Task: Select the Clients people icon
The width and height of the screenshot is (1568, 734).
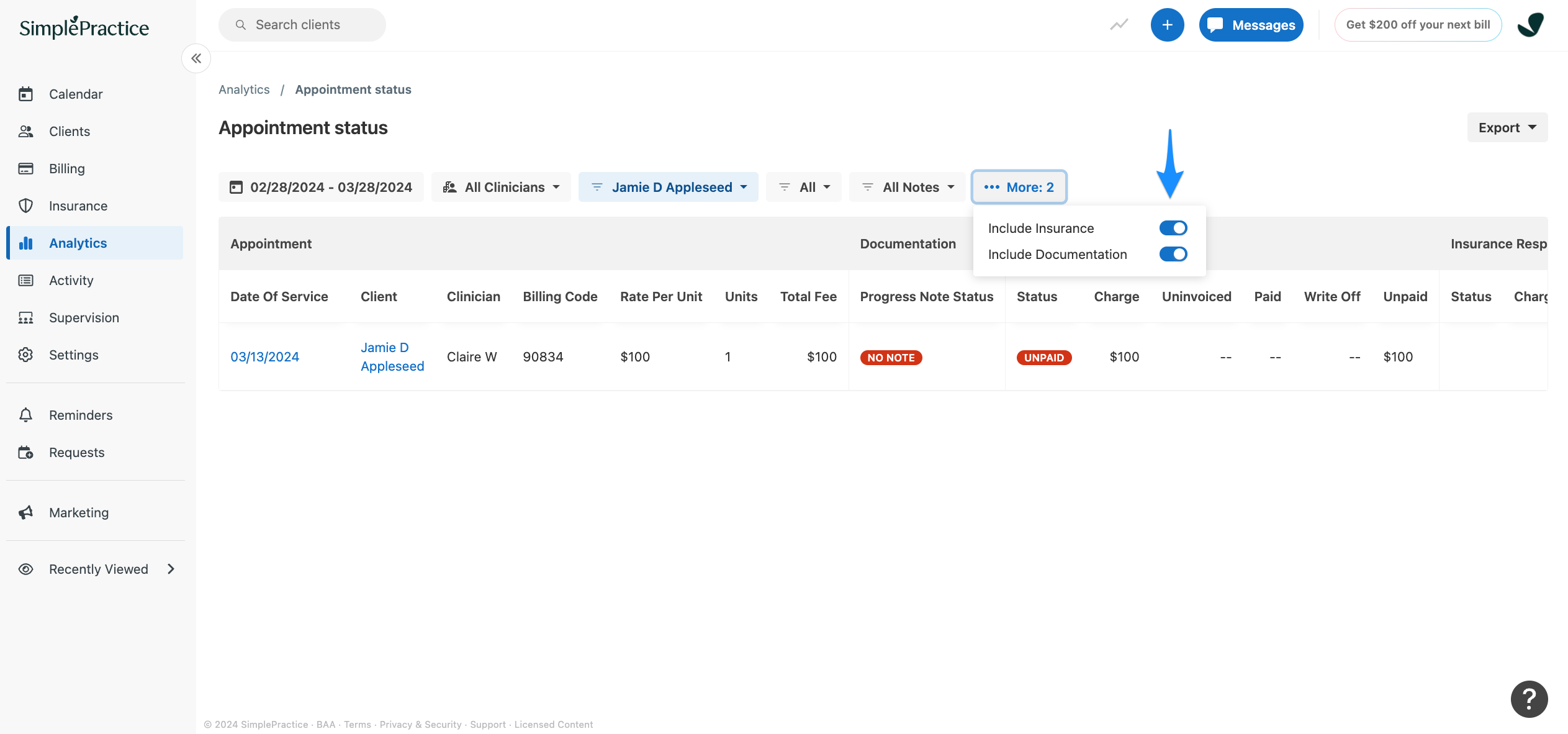Action: [26, 131]
